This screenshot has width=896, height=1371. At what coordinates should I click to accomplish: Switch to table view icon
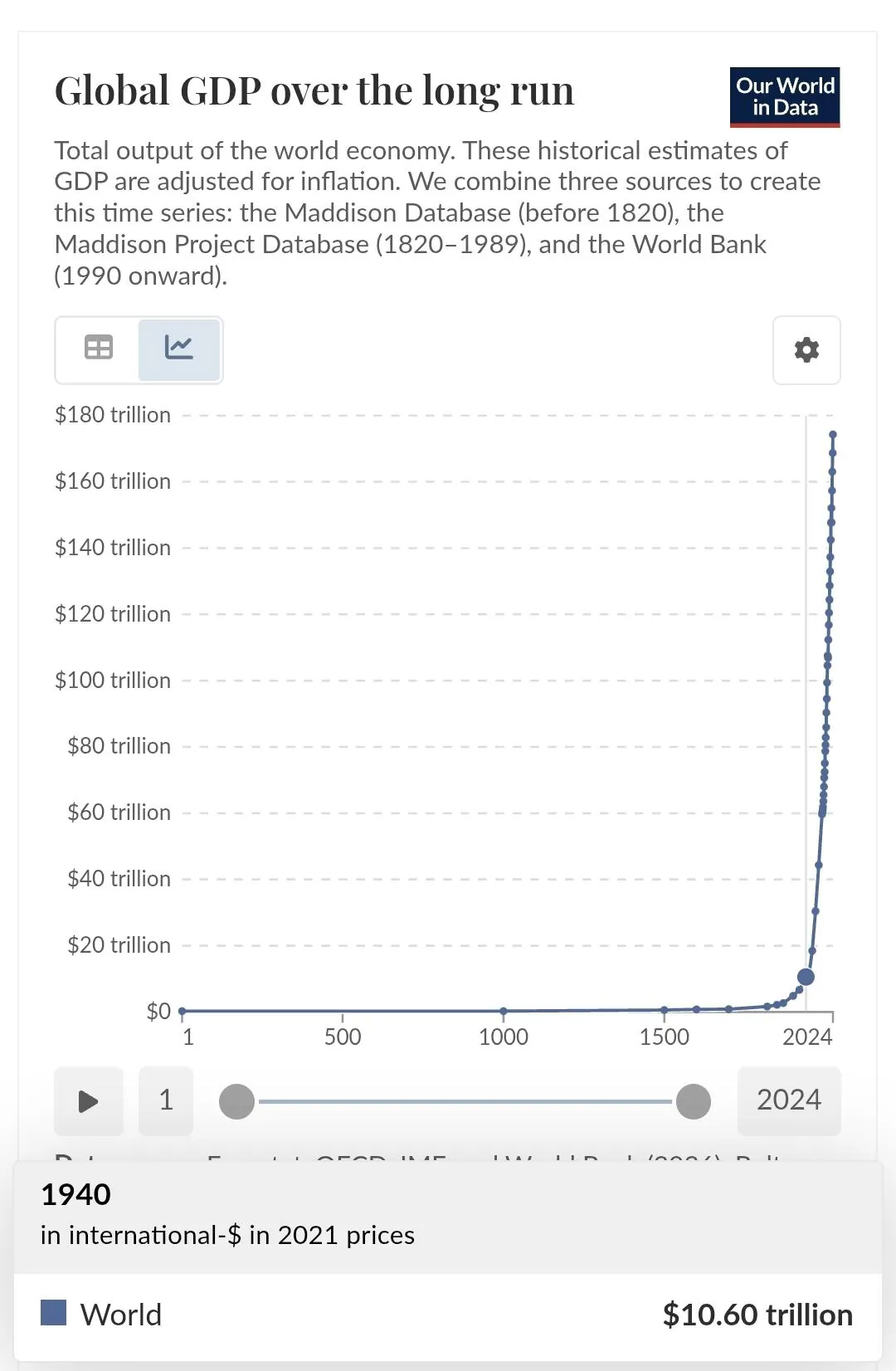[x=99, y=348]
